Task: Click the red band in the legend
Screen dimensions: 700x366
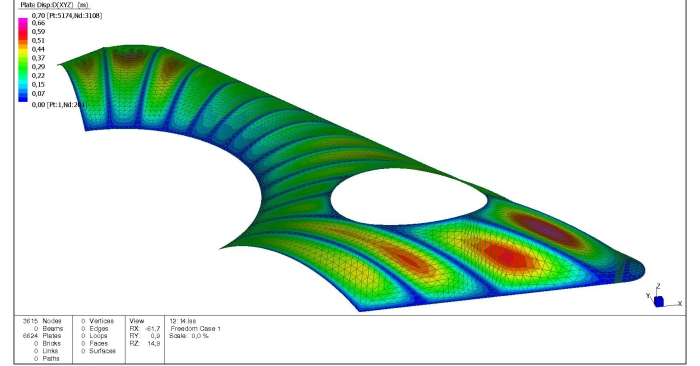Action: click(23, 34)
